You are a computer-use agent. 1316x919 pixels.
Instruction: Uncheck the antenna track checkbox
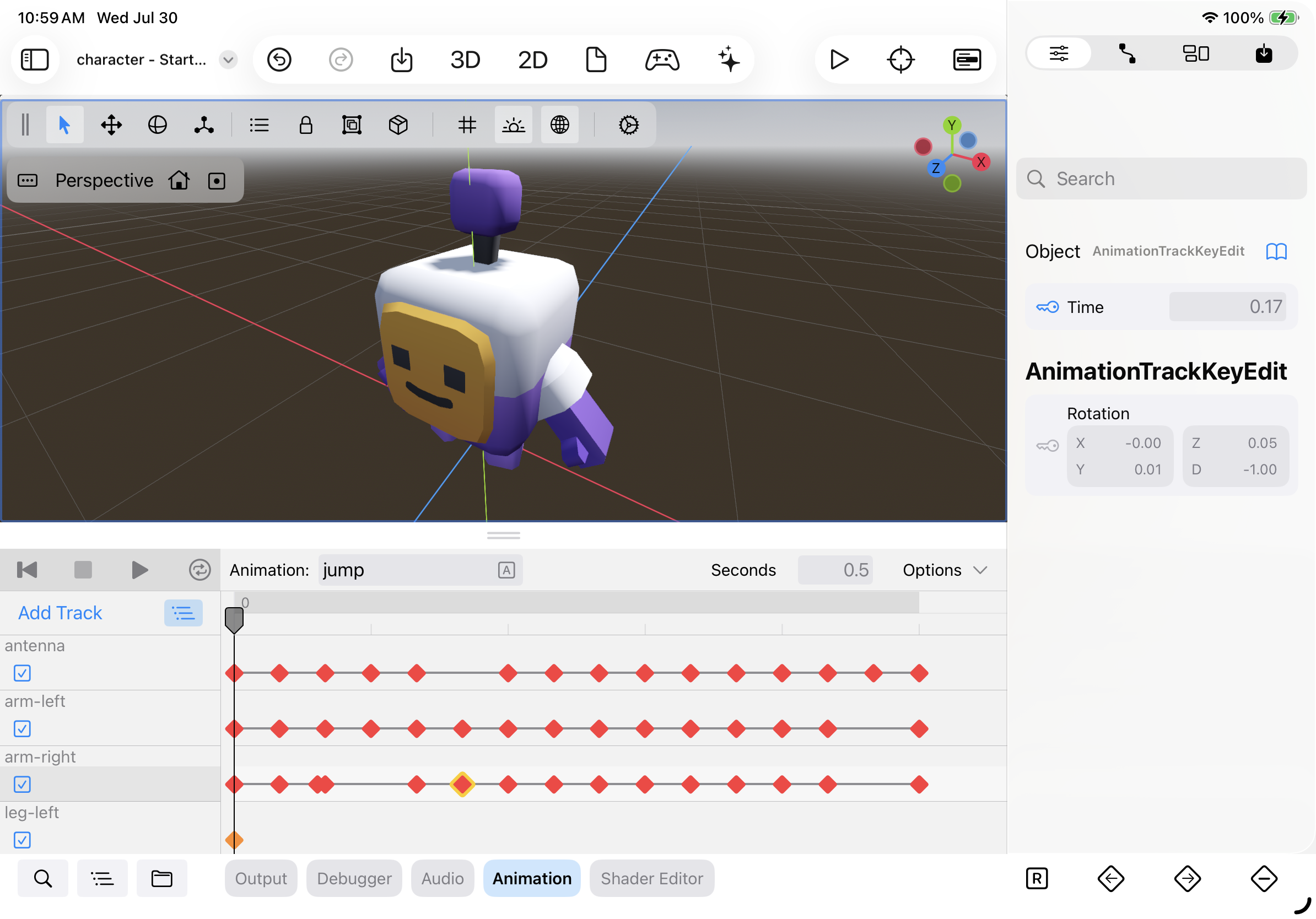click(x=23, y=673)
